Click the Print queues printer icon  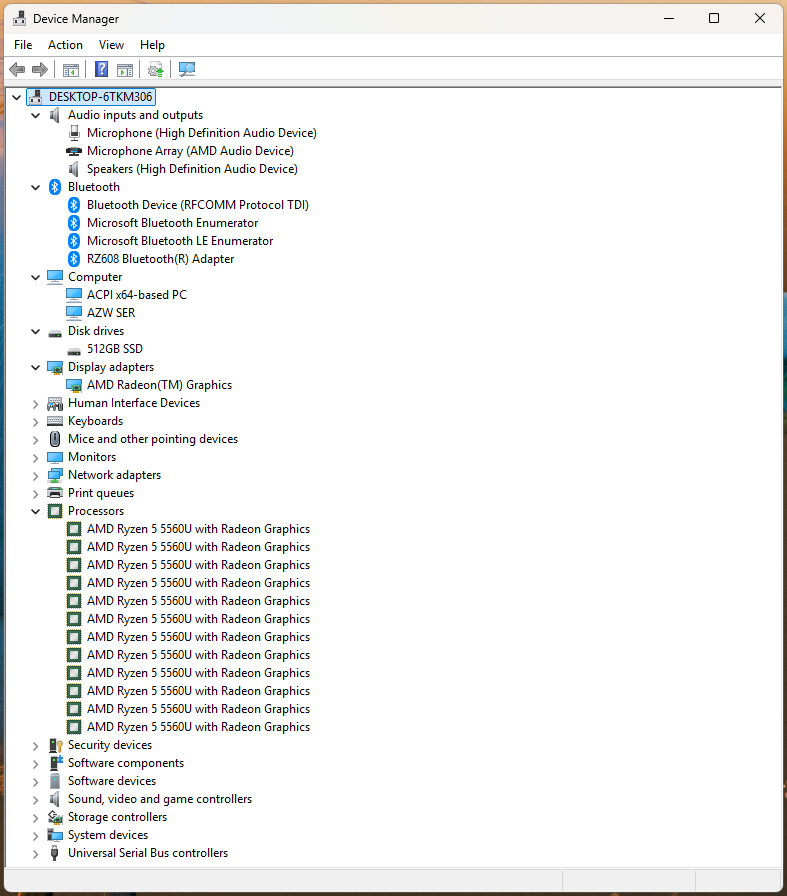[55, 493]
